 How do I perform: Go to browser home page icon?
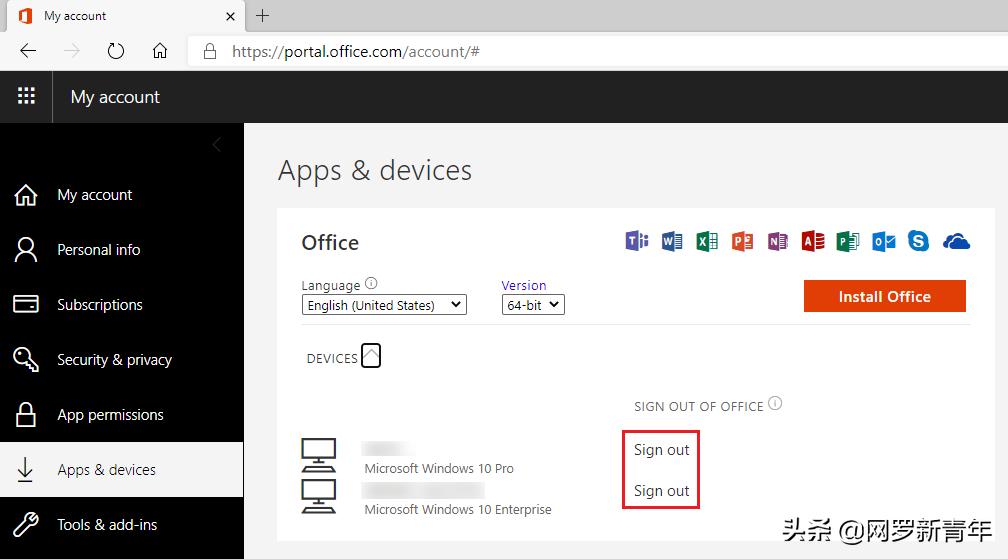tap(160, 51)
